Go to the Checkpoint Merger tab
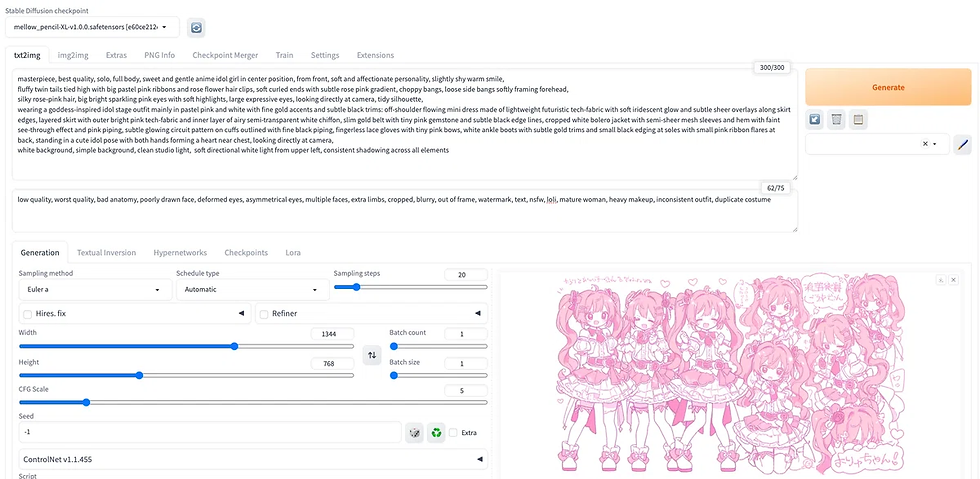Viewport: 980px width, 479px height. pos(225,55)
